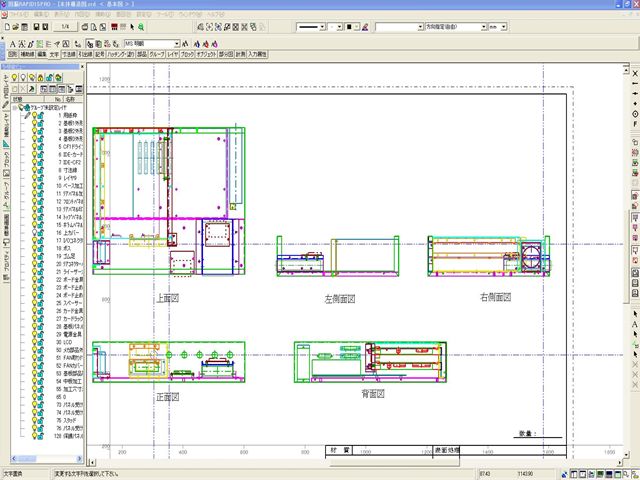Click the pen color icon beside the color swatch
This screenshot has height=480, width=640.
[365, 27]
